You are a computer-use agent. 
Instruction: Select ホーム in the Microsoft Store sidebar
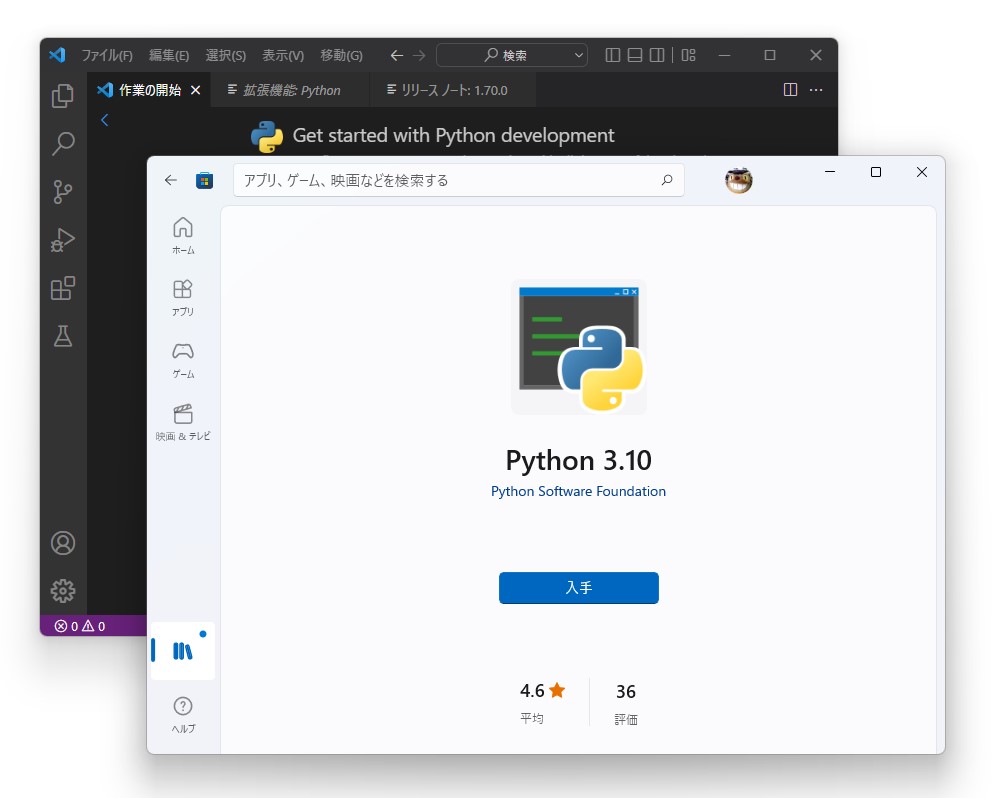point(182,234)
